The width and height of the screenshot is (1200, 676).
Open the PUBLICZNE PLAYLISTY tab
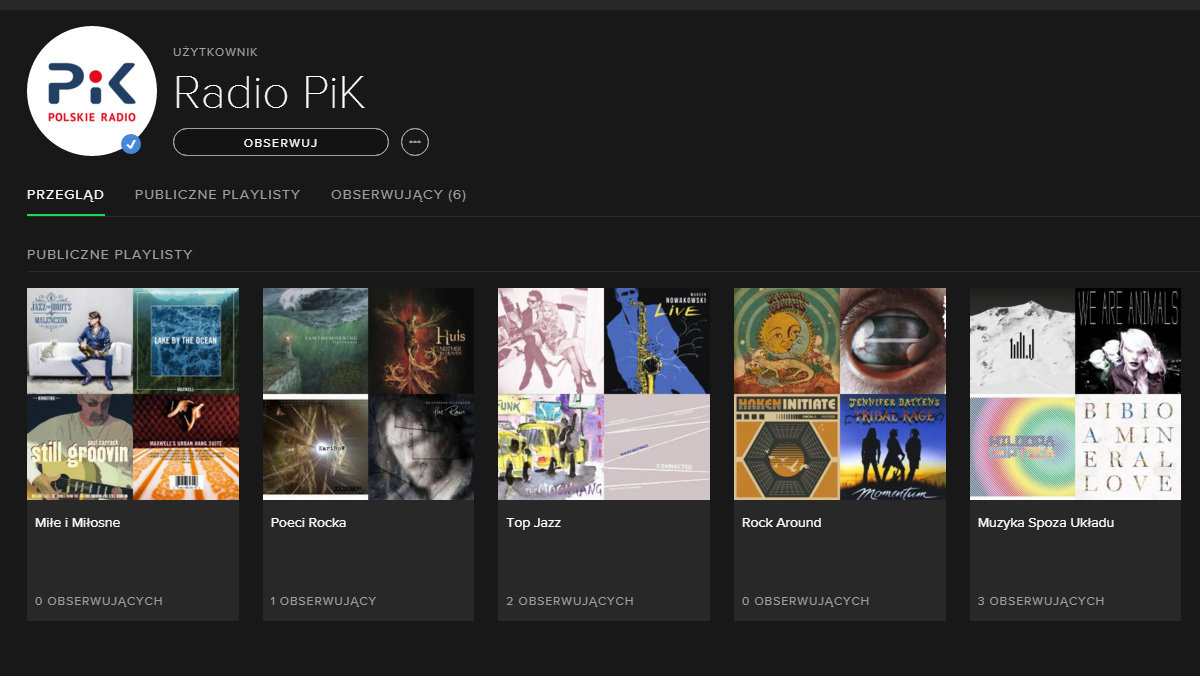218,195
